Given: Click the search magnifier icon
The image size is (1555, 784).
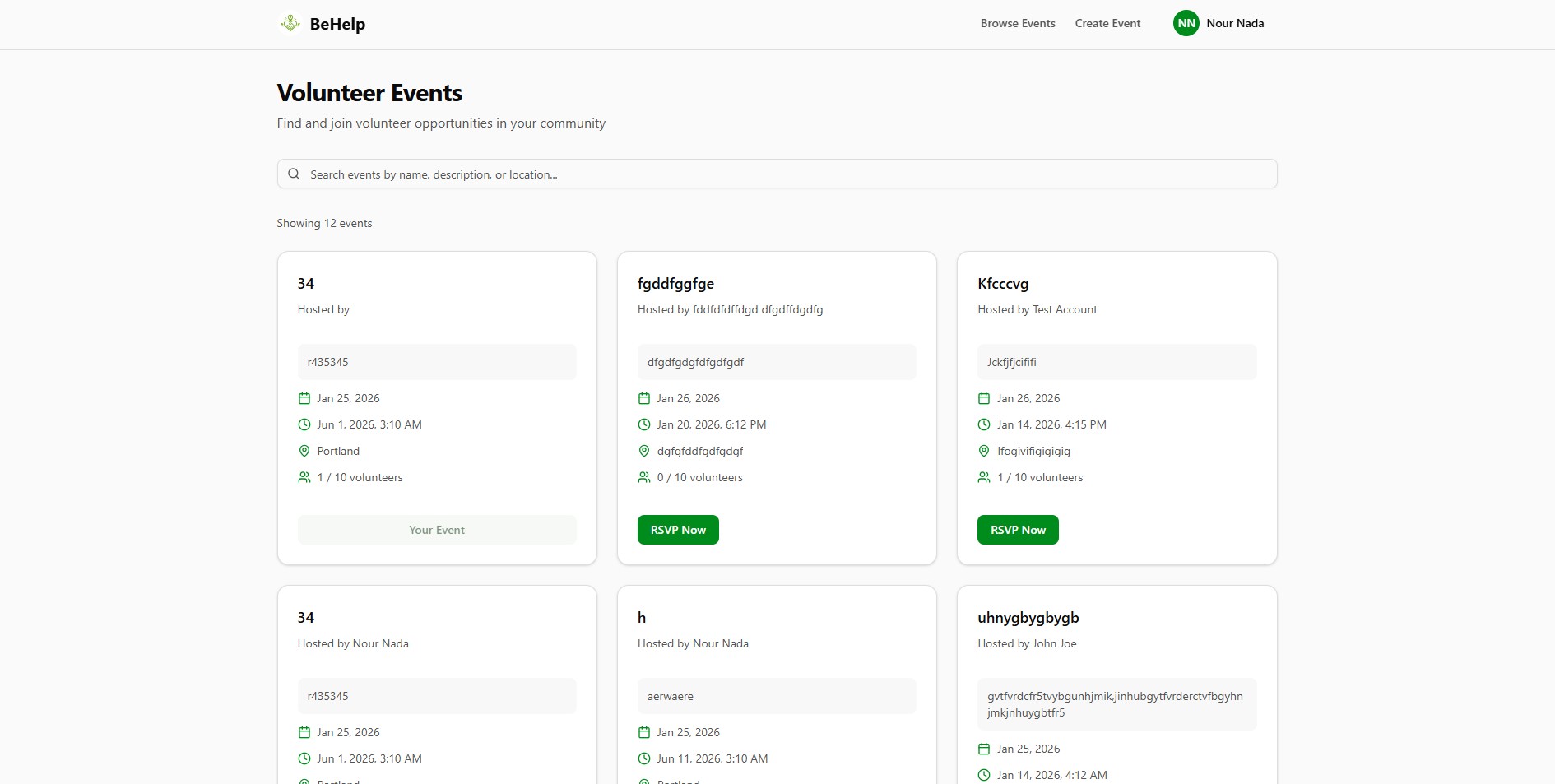Looking at the screenshot, I should click(x=294, y=174).
